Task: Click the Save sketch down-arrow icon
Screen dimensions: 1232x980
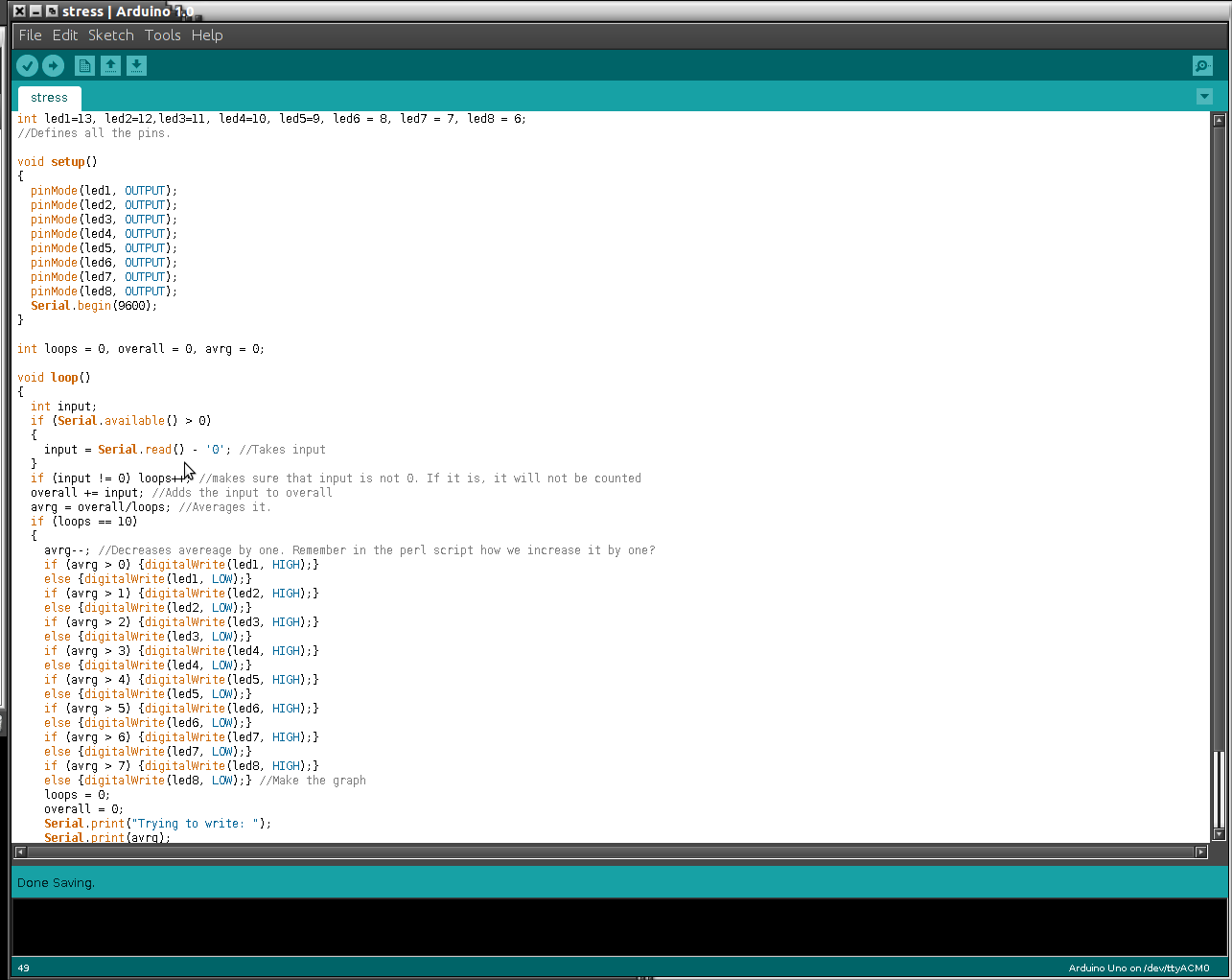Action: (x=136, y=65)
